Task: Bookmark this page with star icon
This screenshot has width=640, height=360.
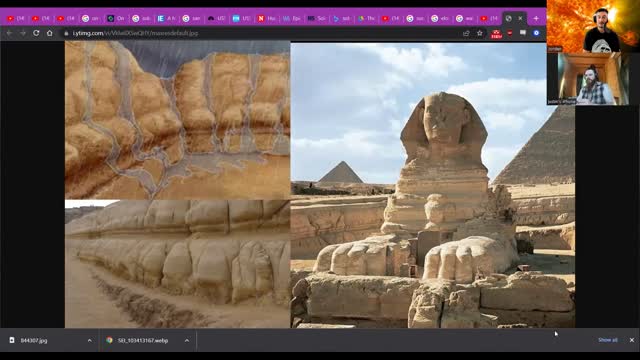Action: (480, 33)
